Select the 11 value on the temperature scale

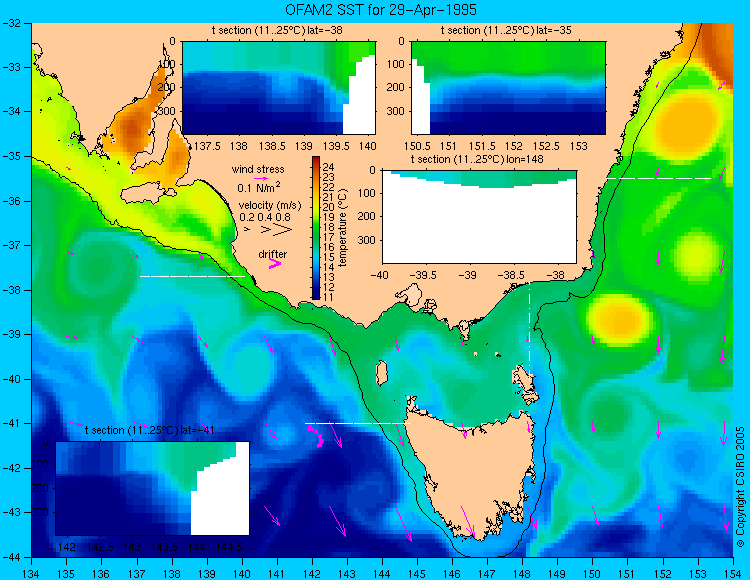[x=328, y=297]
